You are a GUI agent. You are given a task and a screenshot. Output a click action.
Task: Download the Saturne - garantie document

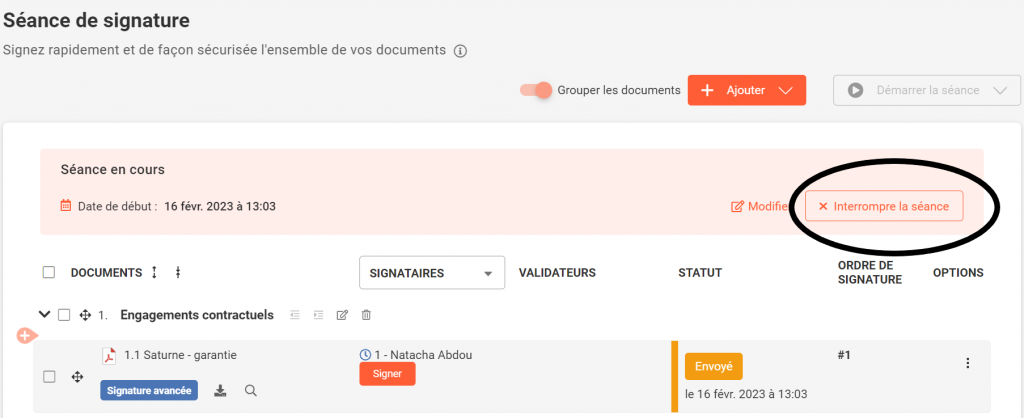(x=221, y=390)
